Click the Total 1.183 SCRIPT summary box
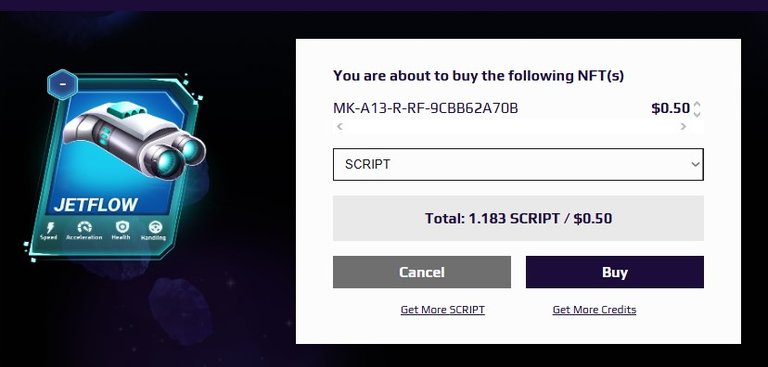 click(x=518, y=218)
